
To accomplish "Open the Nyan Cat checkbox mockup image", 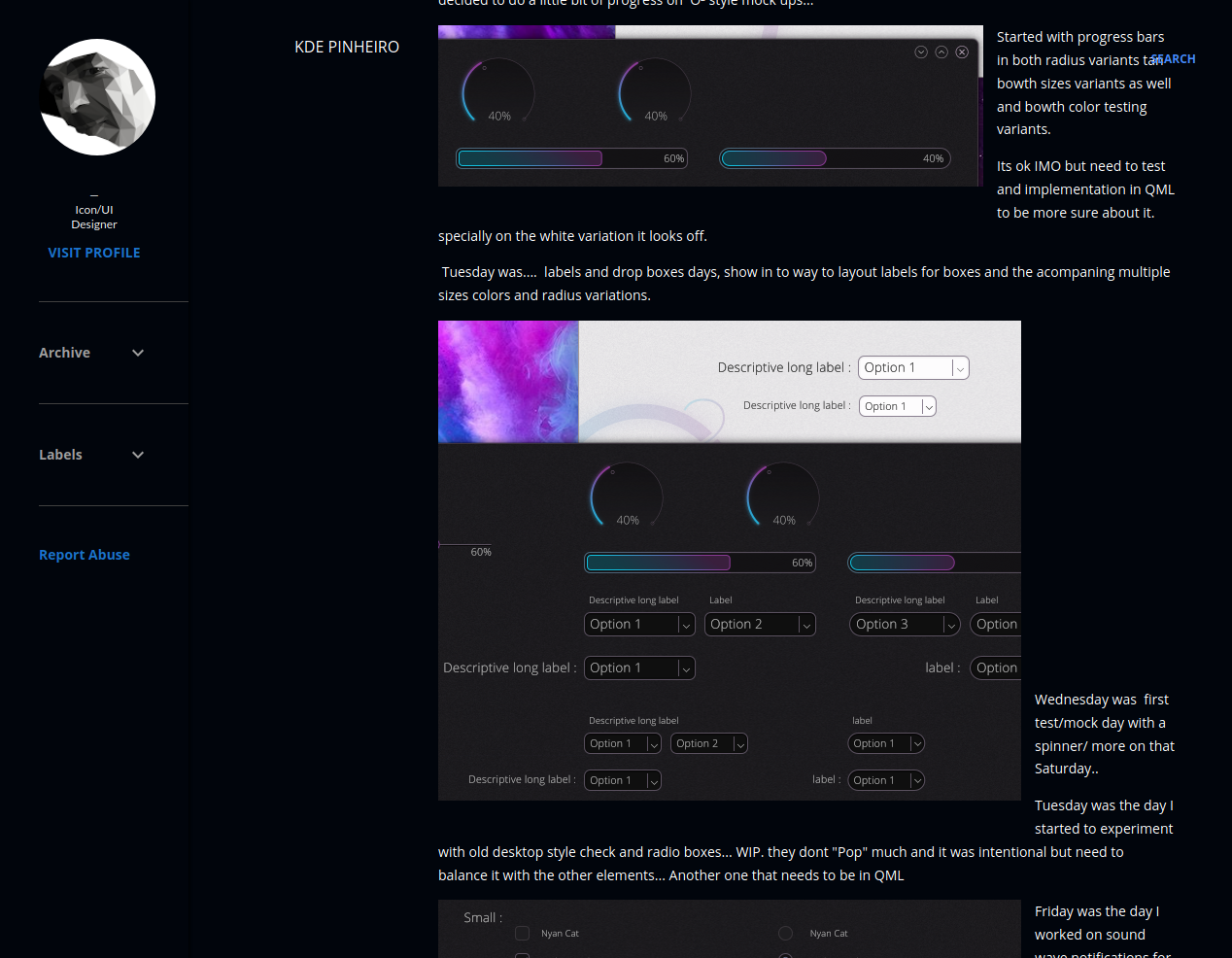I will [730, 929].
